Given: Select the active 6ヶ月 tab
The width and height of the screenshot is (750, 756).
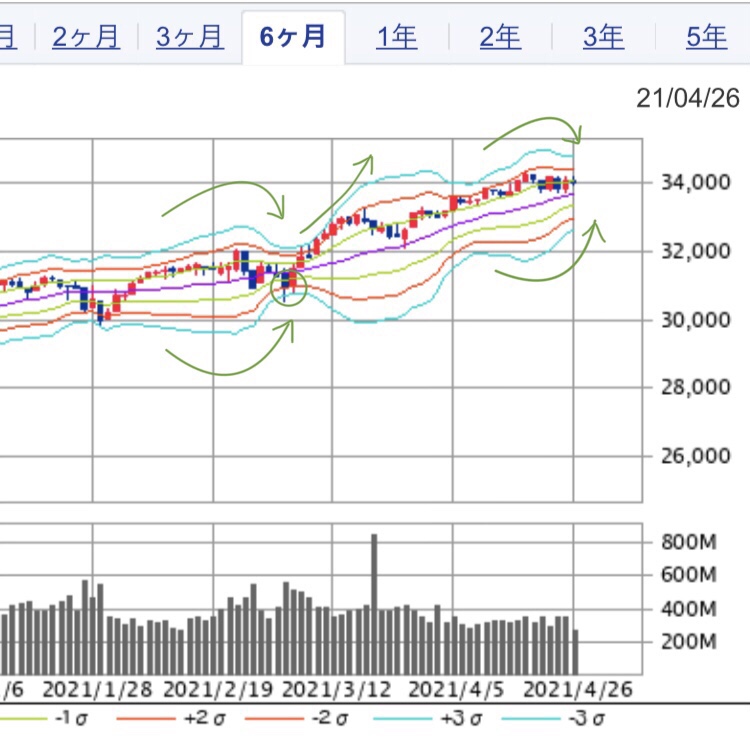Looking at the screenshot, I should click(293, 37).
